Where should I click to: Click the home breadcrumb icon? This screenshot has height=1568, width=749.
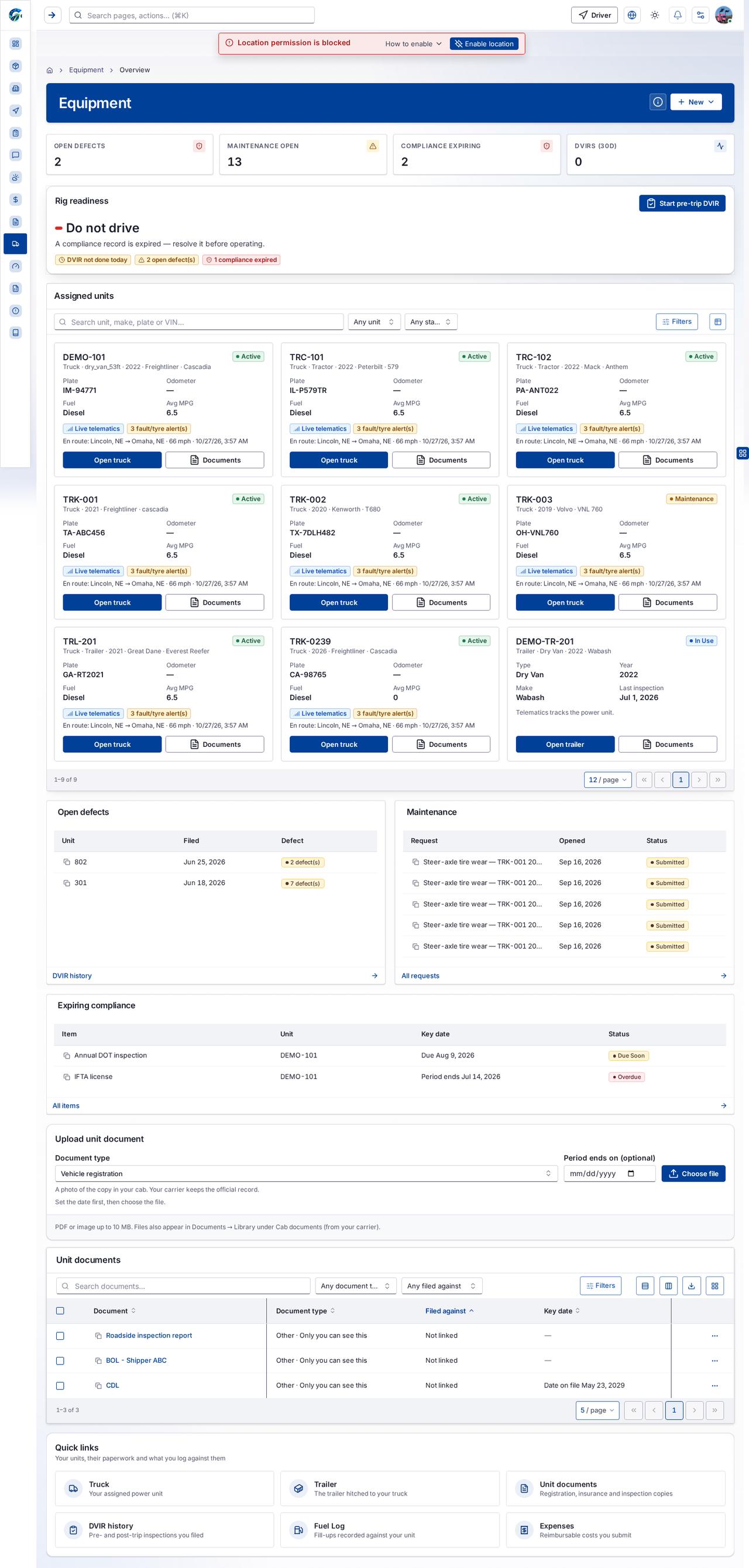[x=50, y=71]
